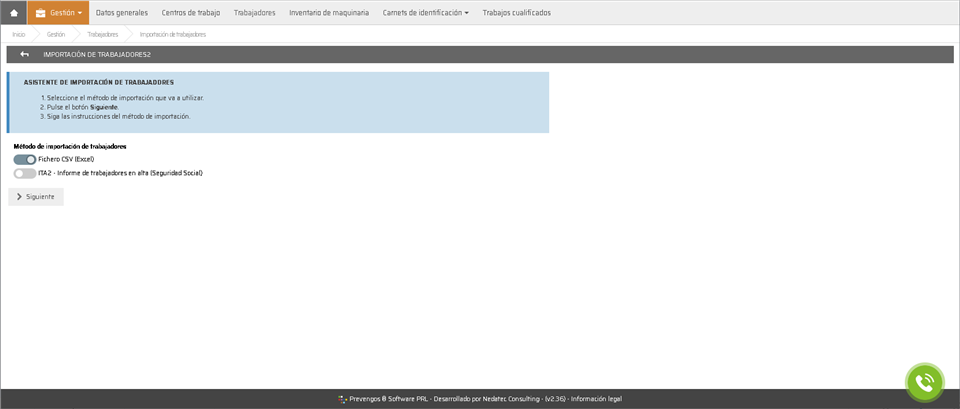Enable ITA2 Seguridad Social import switch
The image size is (960, 409).
(x=24, y=173)
